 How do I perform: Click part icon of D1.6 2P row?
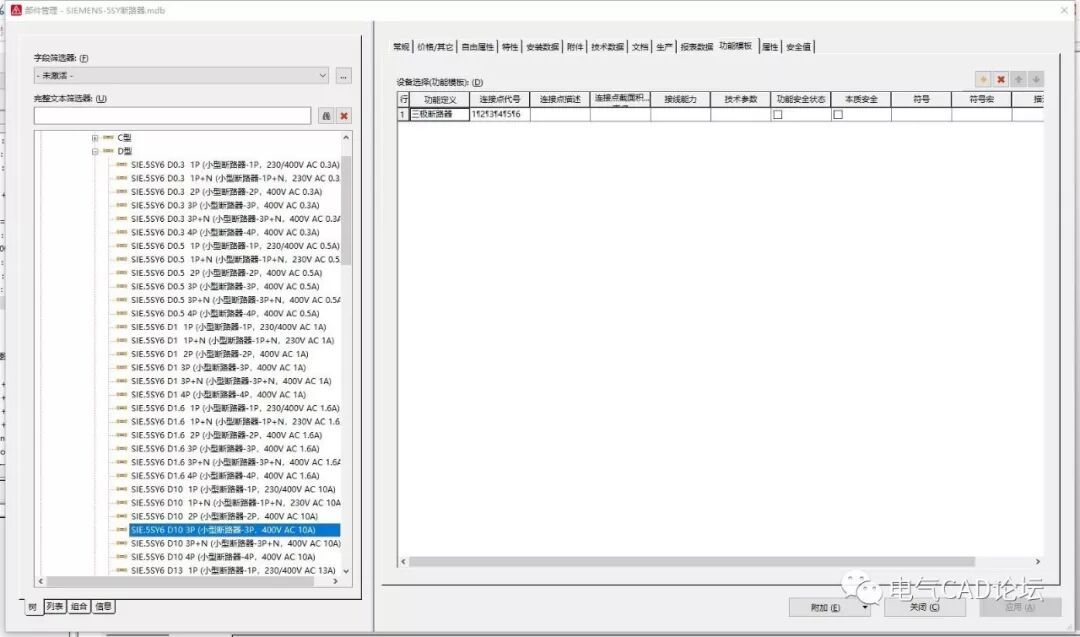pos(122,435)
